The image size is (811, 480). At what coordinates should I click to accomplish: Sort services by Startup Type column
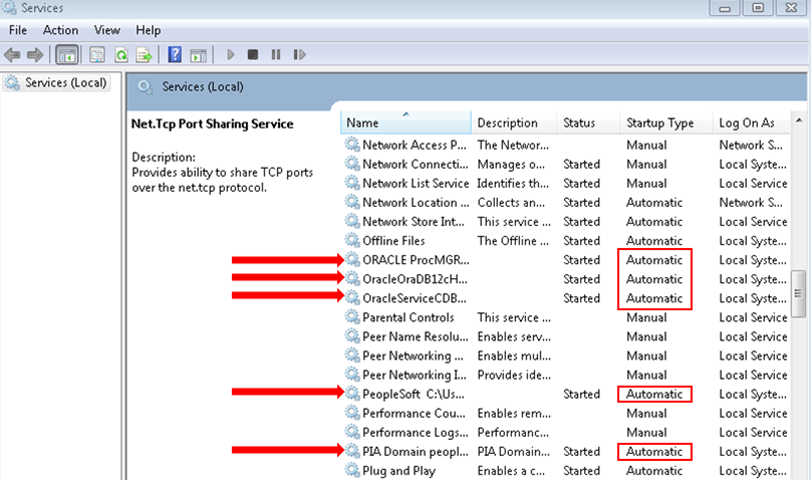[x=660, y=123]
